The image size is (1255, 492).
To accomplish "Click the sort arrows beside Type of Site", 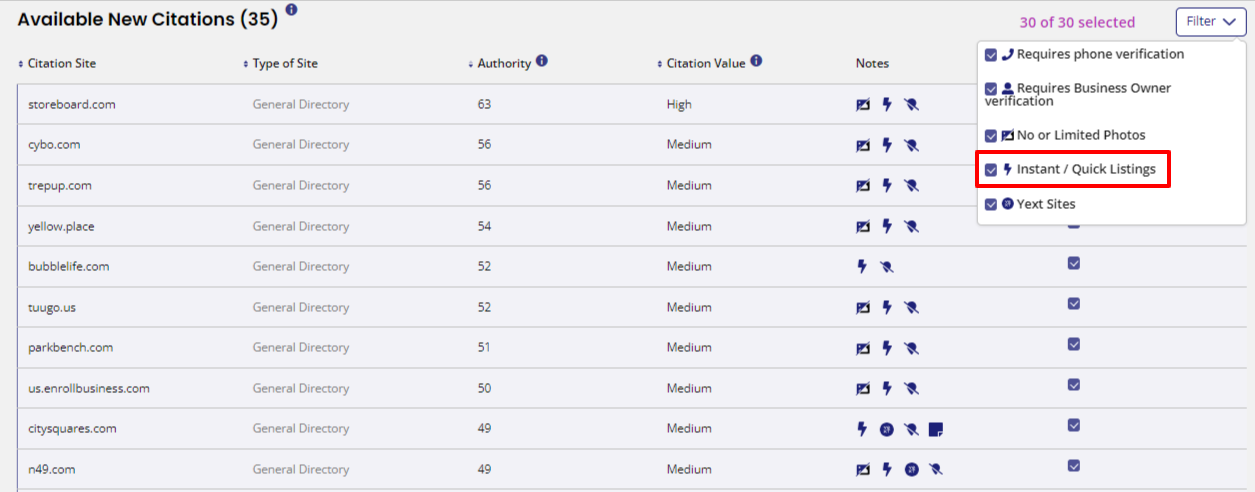I will click(x=246, y=64).
